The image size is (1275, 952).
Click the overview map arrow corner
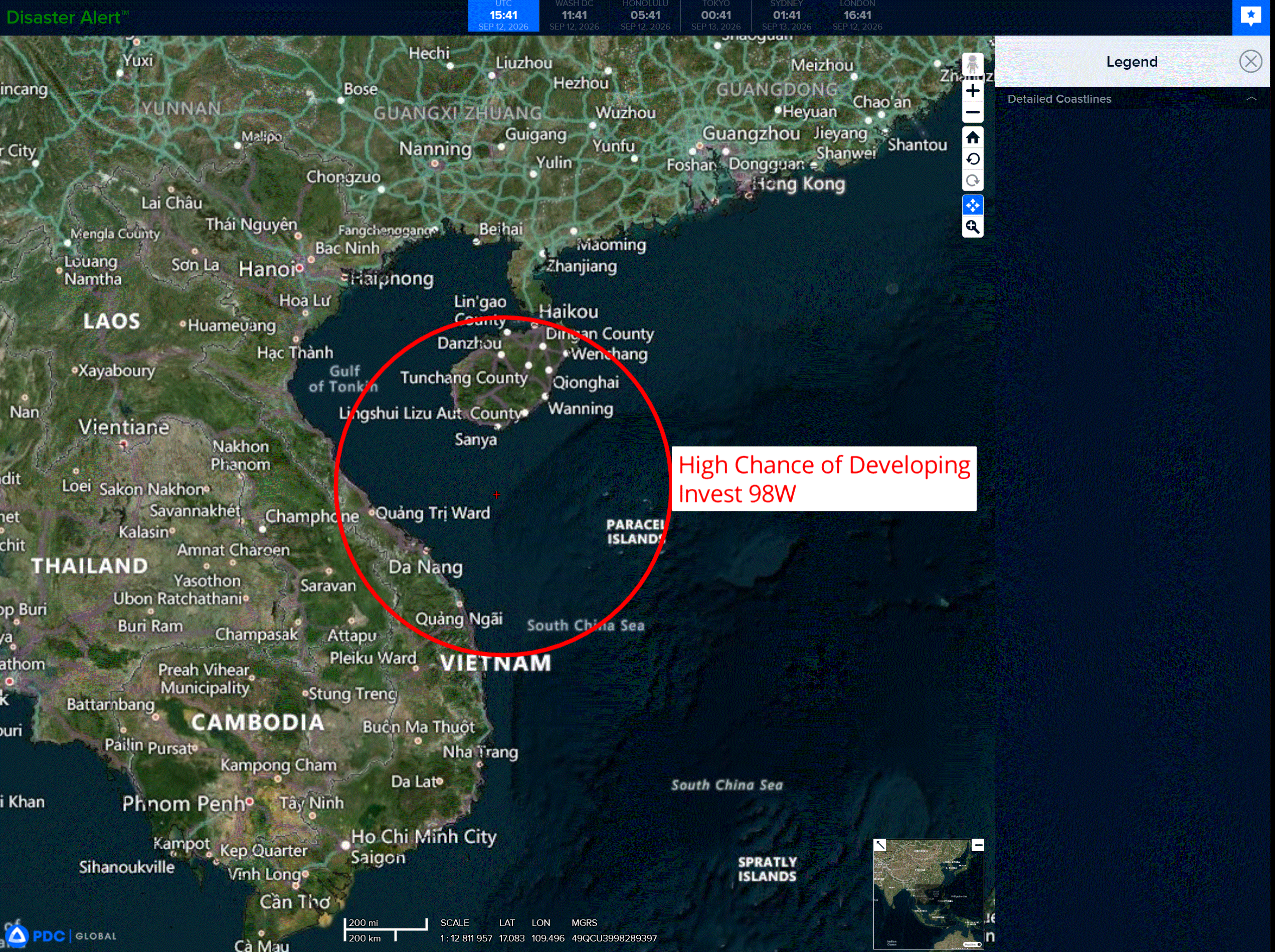(x=880, y=845)
